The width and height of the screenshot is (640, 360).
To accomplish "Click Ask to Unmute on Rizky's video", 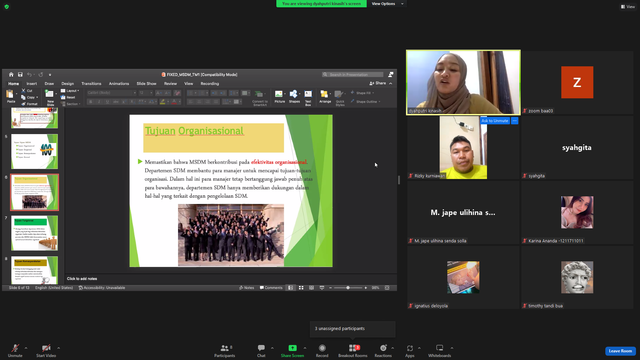I will (x=495, y=121).
